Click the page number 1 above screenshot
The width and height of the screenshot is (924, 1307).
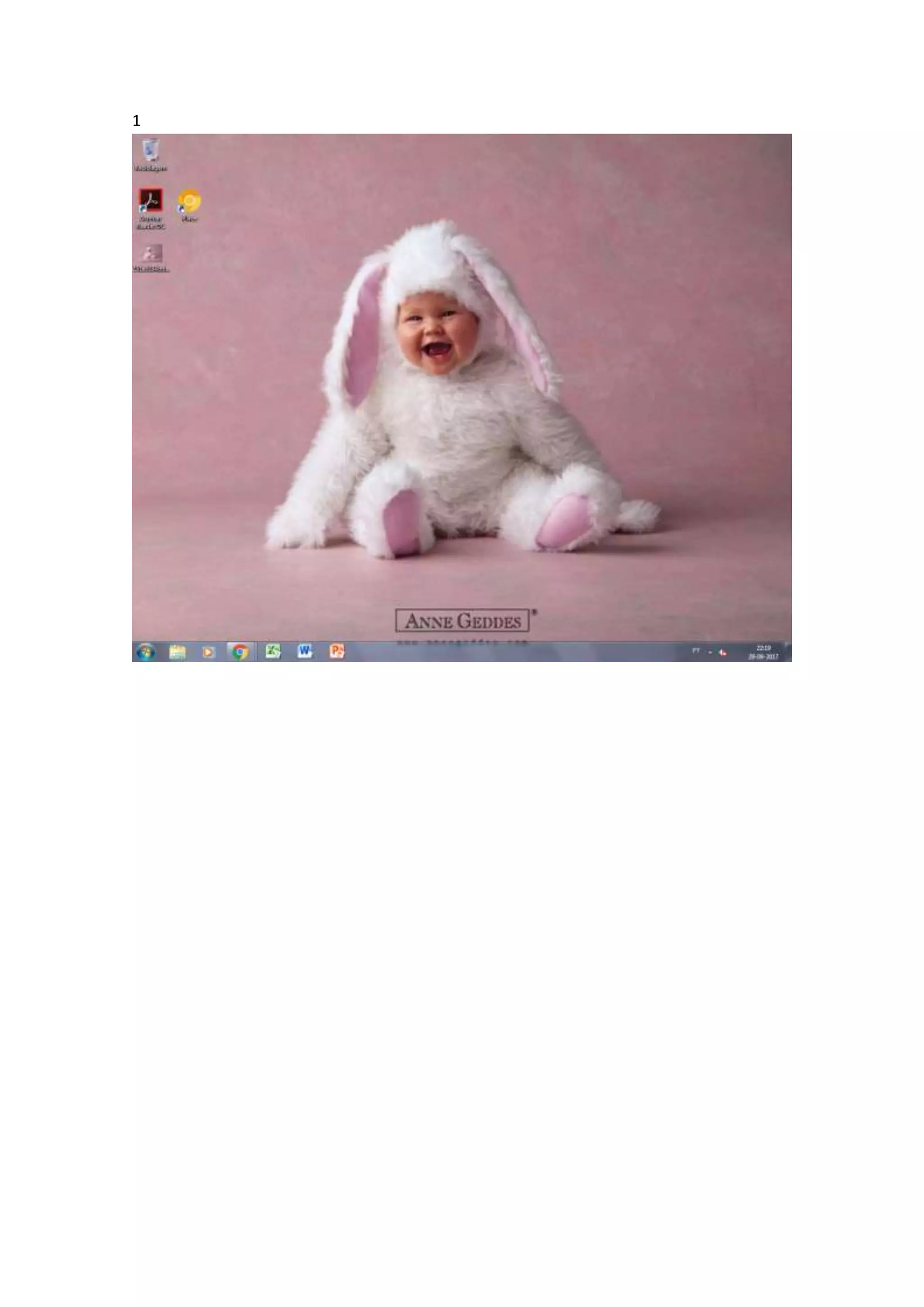[136, 121]
